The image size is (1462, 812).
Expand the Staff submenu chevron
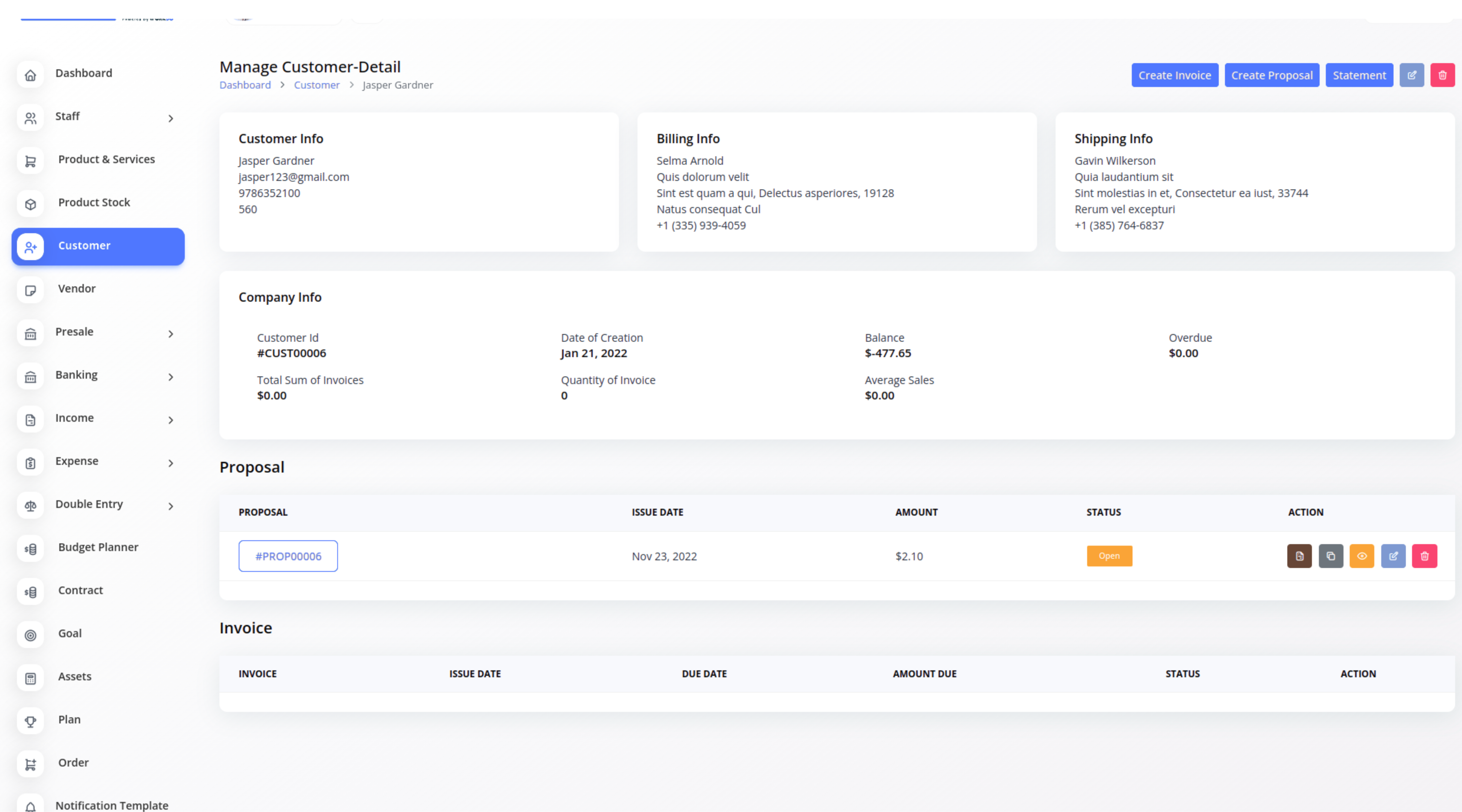point(171,118)
